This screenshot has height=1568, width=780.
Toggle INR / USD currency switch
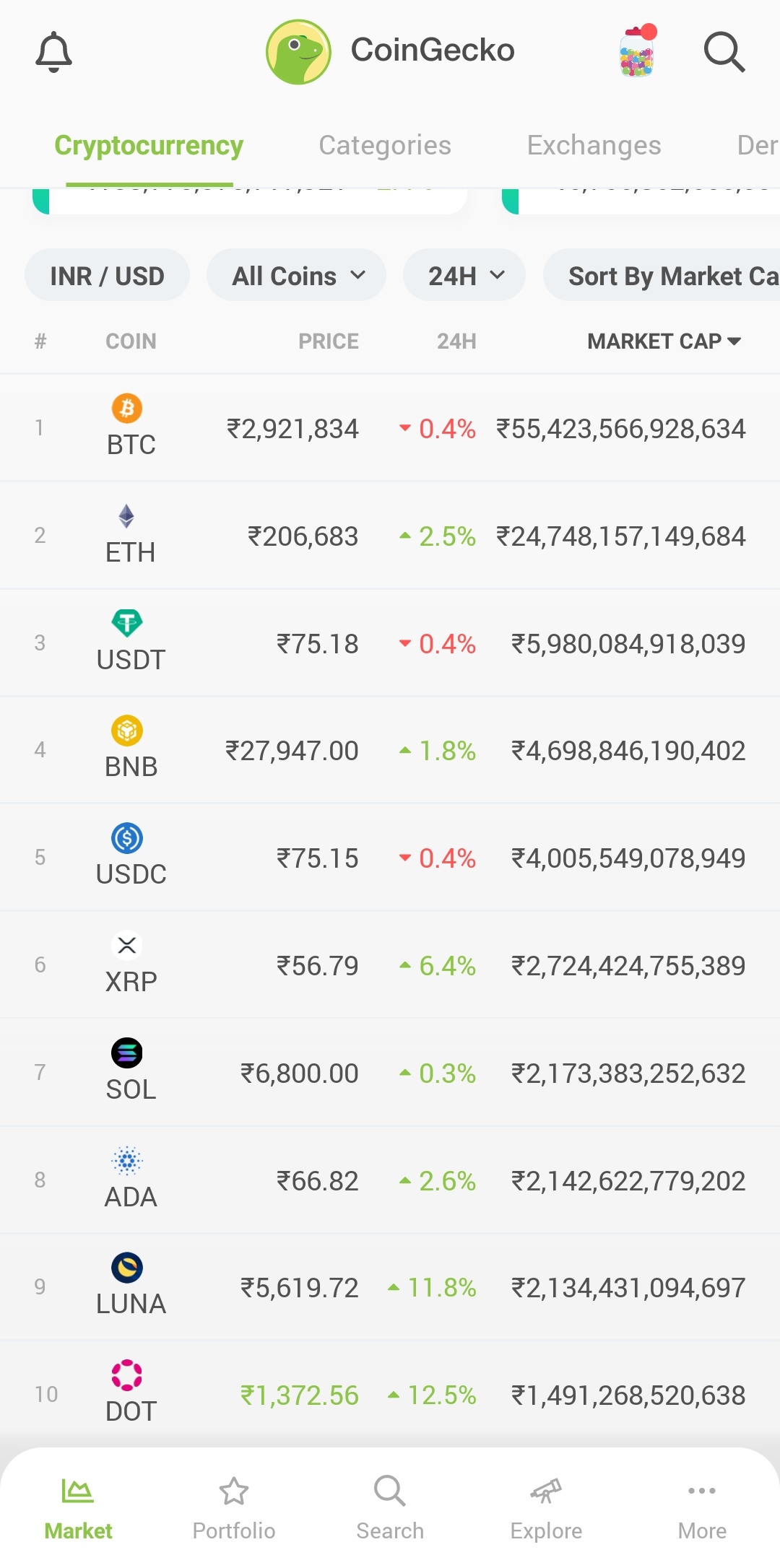click(107, 275)
